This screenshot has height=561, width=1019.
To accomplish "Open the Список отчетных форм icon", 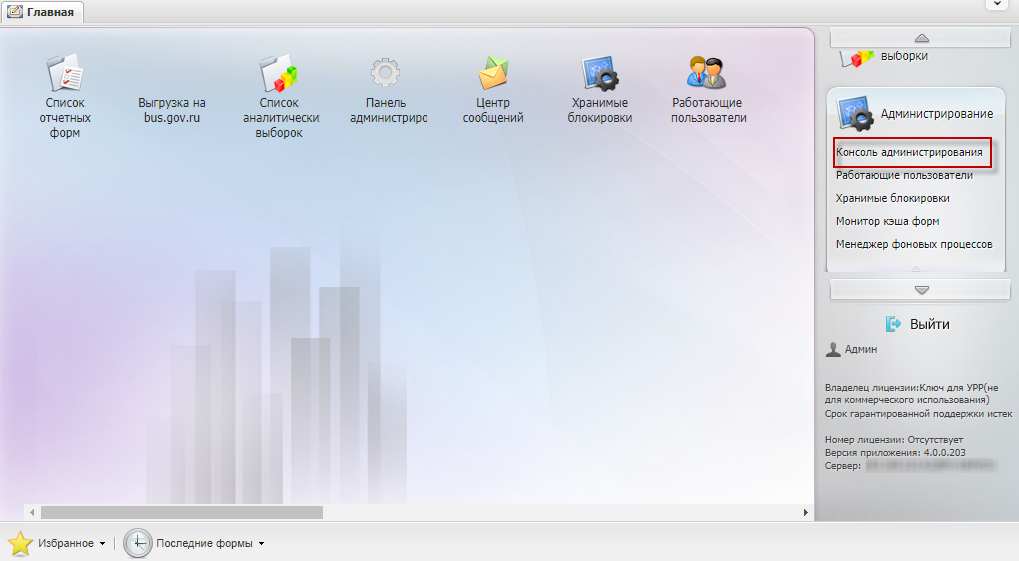I will click(x=65, y=73).
